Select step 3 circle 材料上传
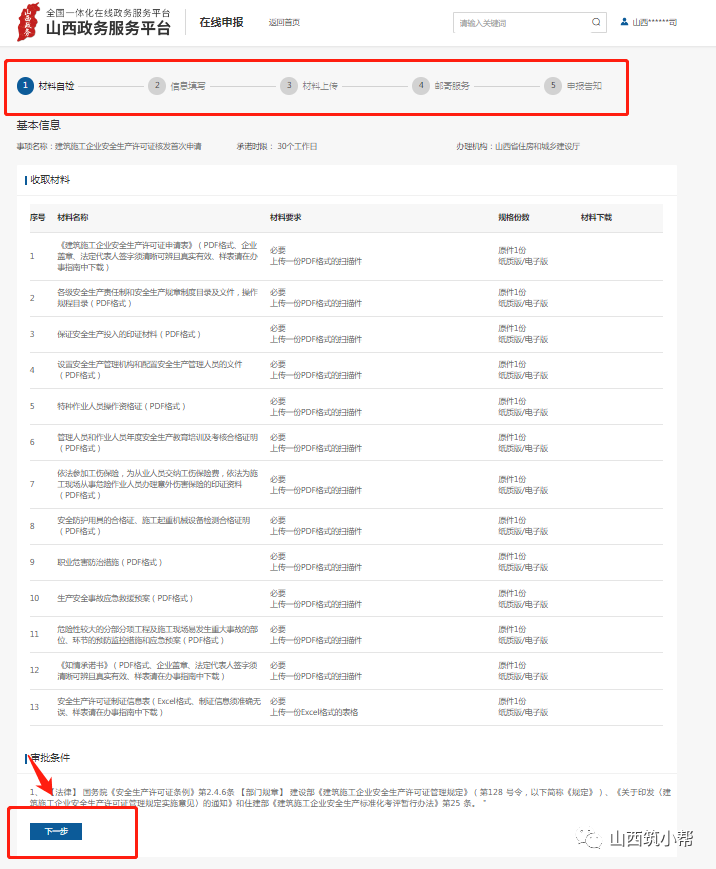This screenshot has width=716, height=869. coord(289,85)
